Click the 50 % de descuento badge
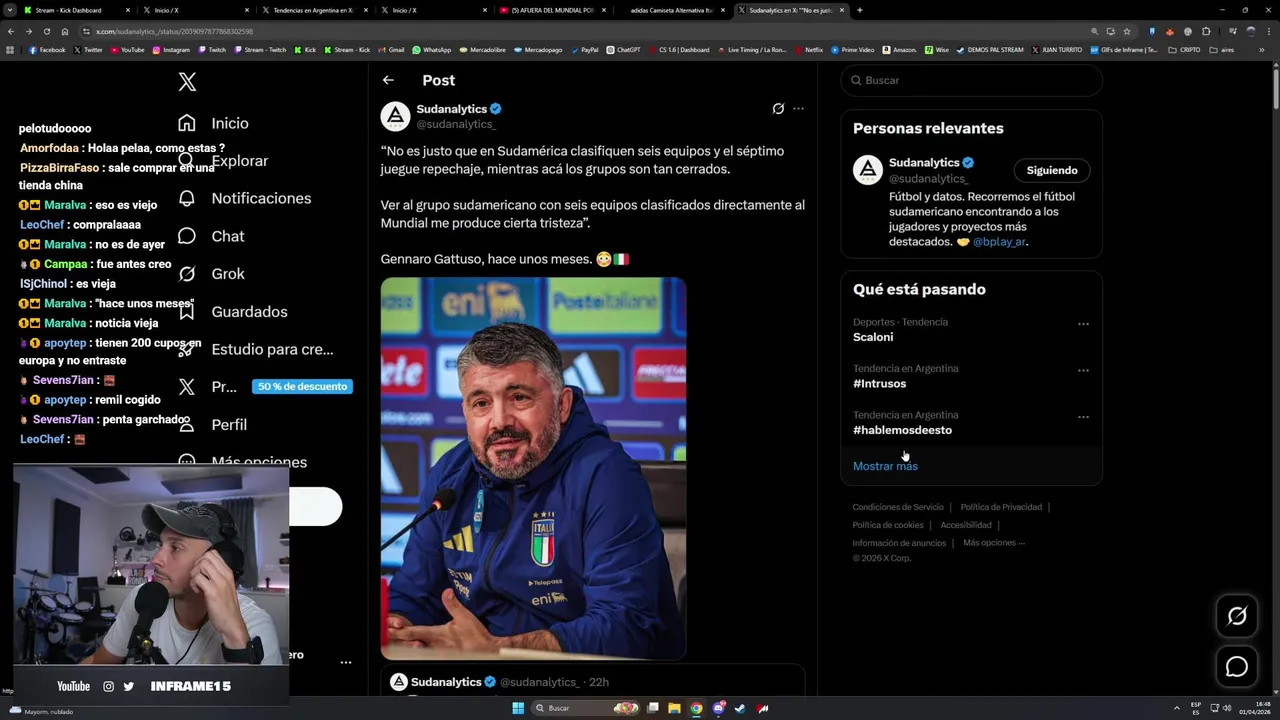1280x720 pixels. (302, 386)
